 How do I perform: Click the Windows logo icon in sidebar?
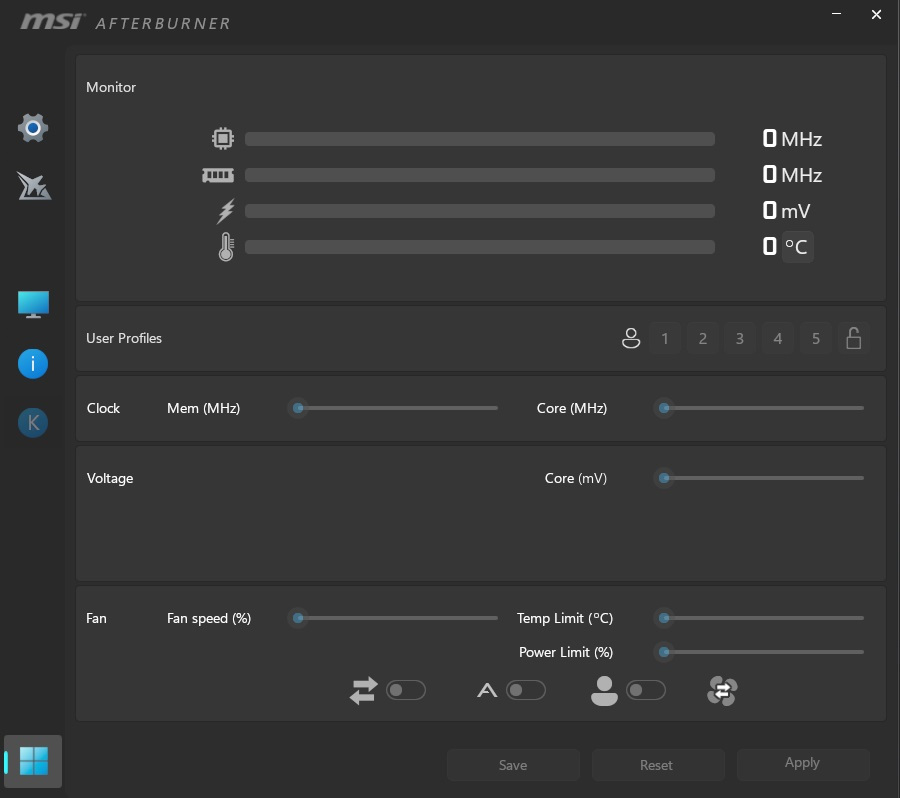(x=33, y=762)
